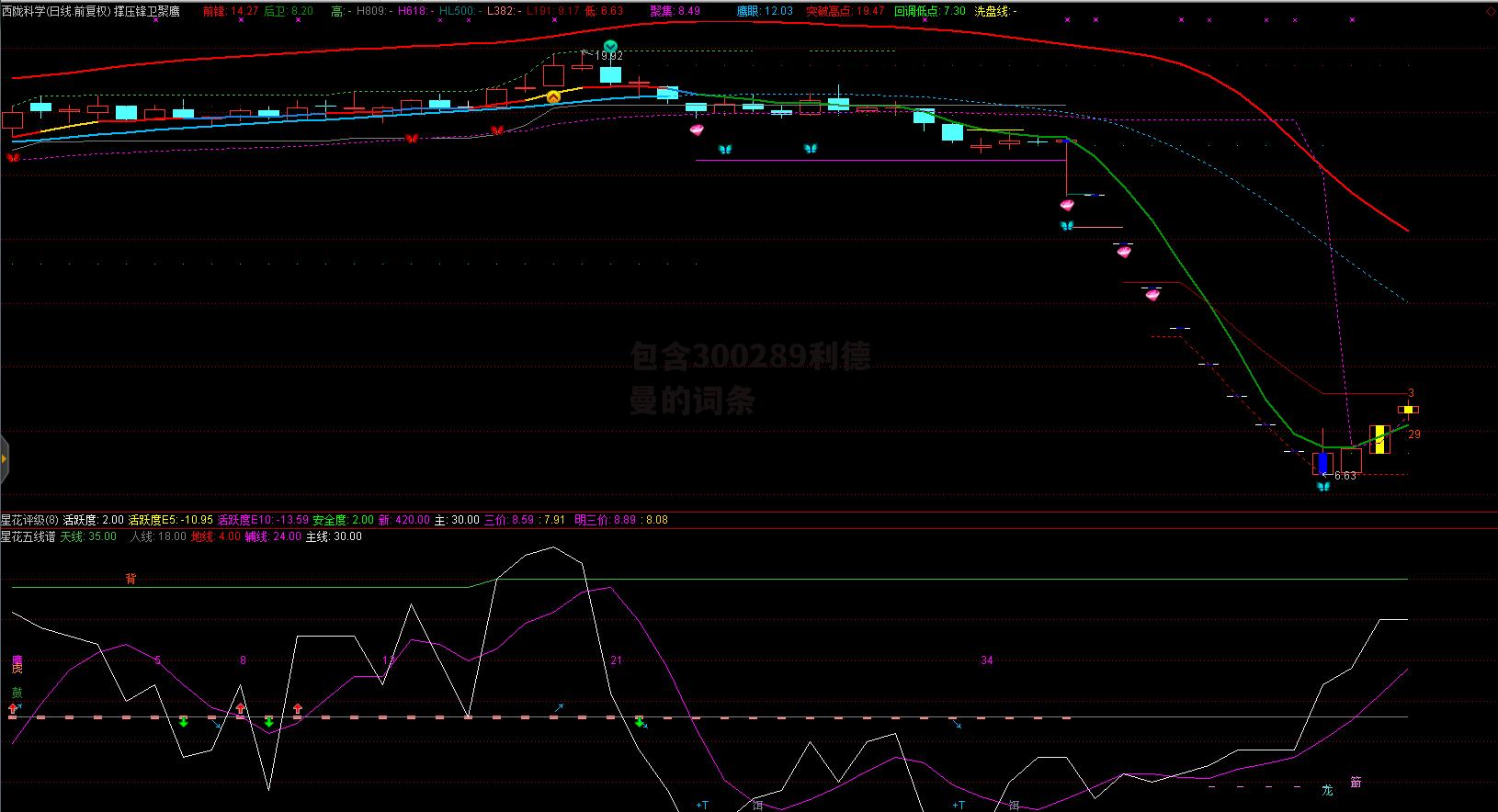
Task: Click the 19.92 high price label
Action: tap(608, 56)
